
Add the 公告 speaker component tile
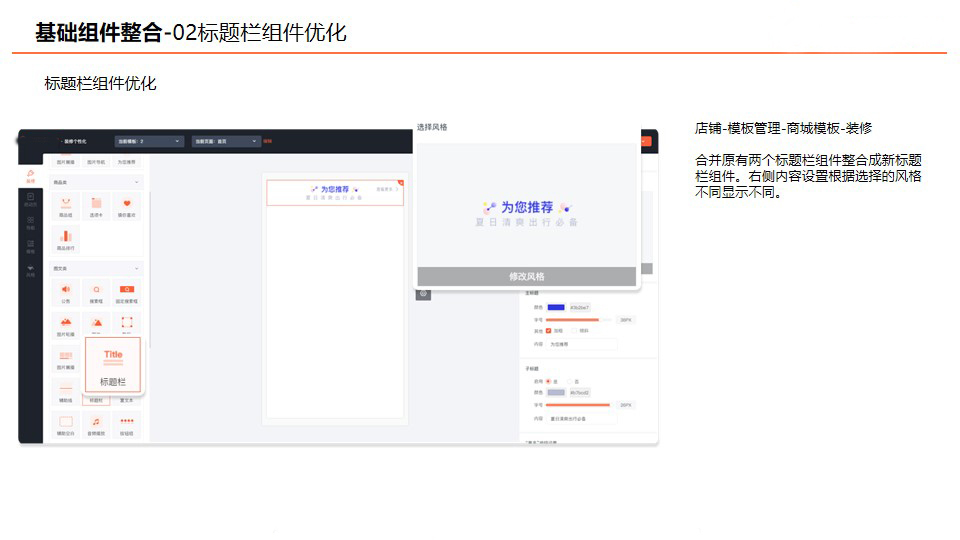[66, 293]
